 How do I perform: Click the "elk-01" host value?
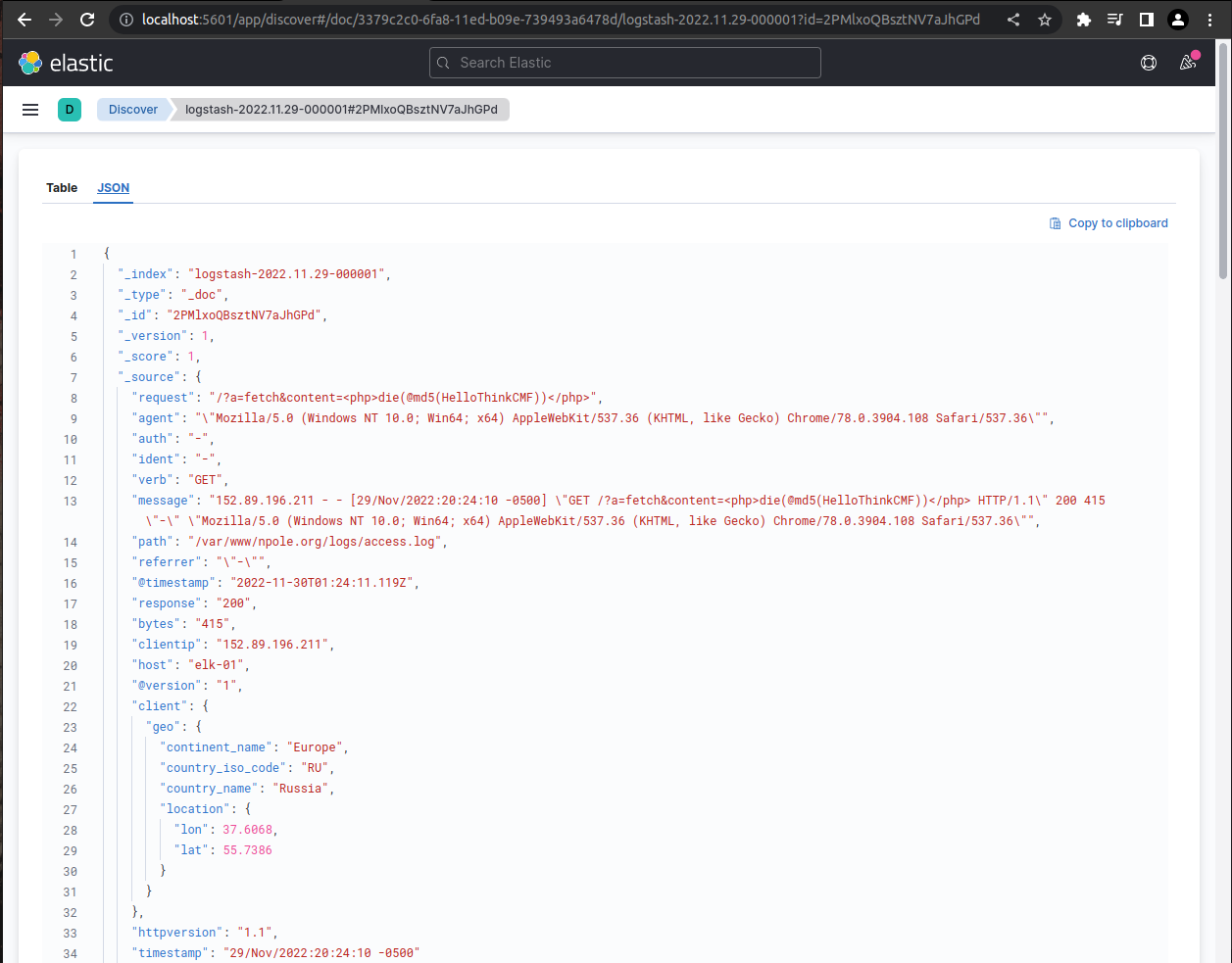pos(216,665)
